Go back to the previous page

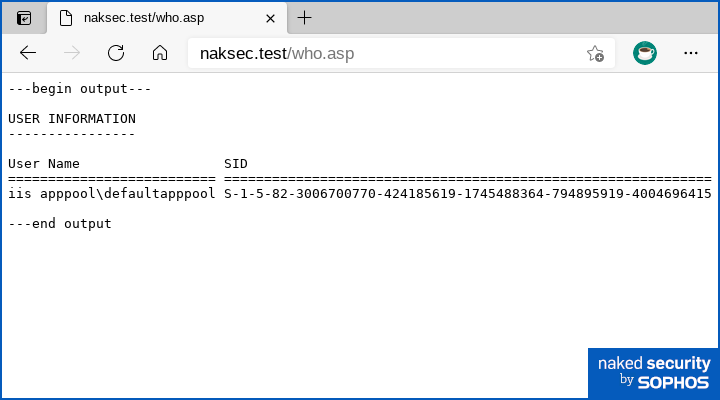click(28, 54)
